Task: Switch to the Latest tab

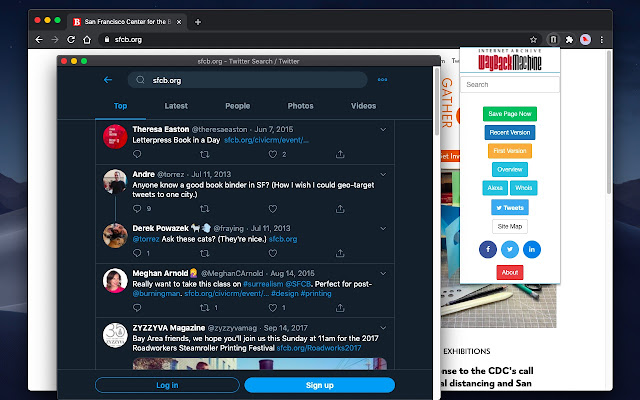Action: tap(176, 106)
